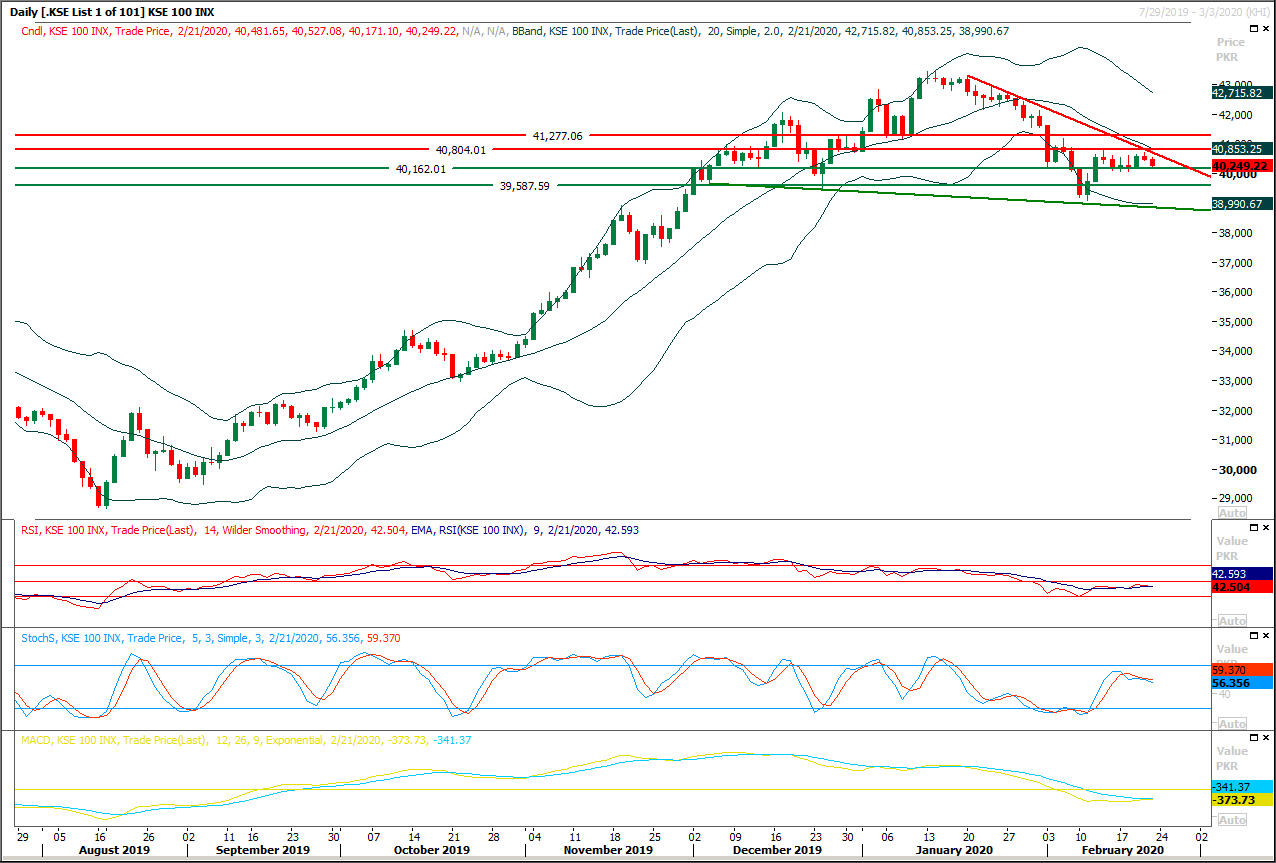This screenshot has height=863, width=1276.
Task: Maximize the RSI indicator panel
Action: (1254, 527)
